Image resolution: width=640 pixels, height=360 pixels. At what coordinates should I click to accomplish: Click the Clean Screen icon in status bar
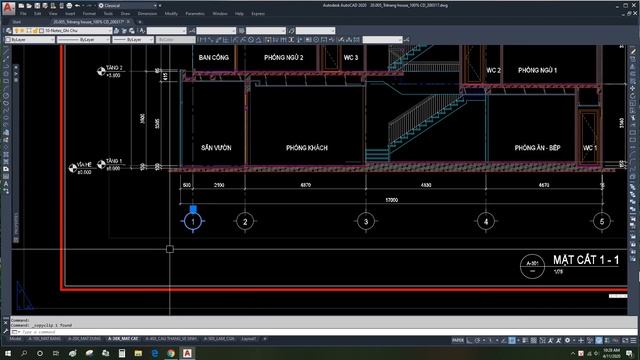coord(625,340)
